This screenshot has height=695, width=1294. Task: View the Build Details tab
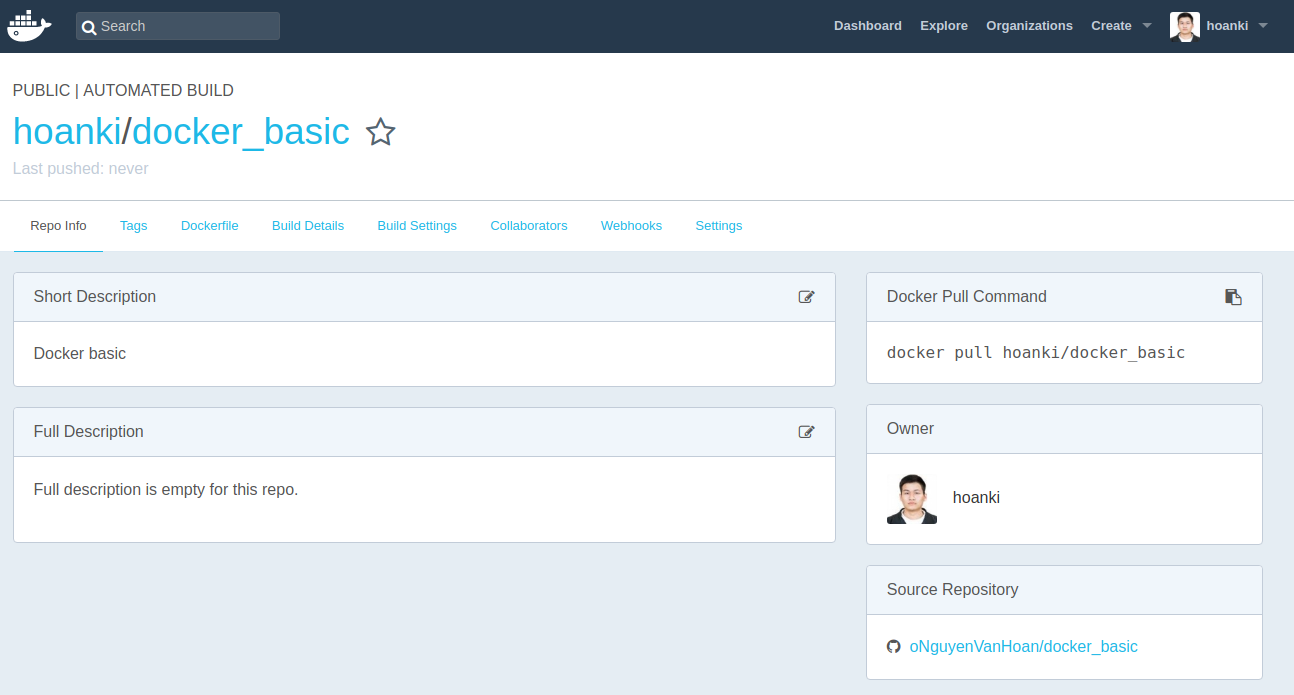pos(308,226)
